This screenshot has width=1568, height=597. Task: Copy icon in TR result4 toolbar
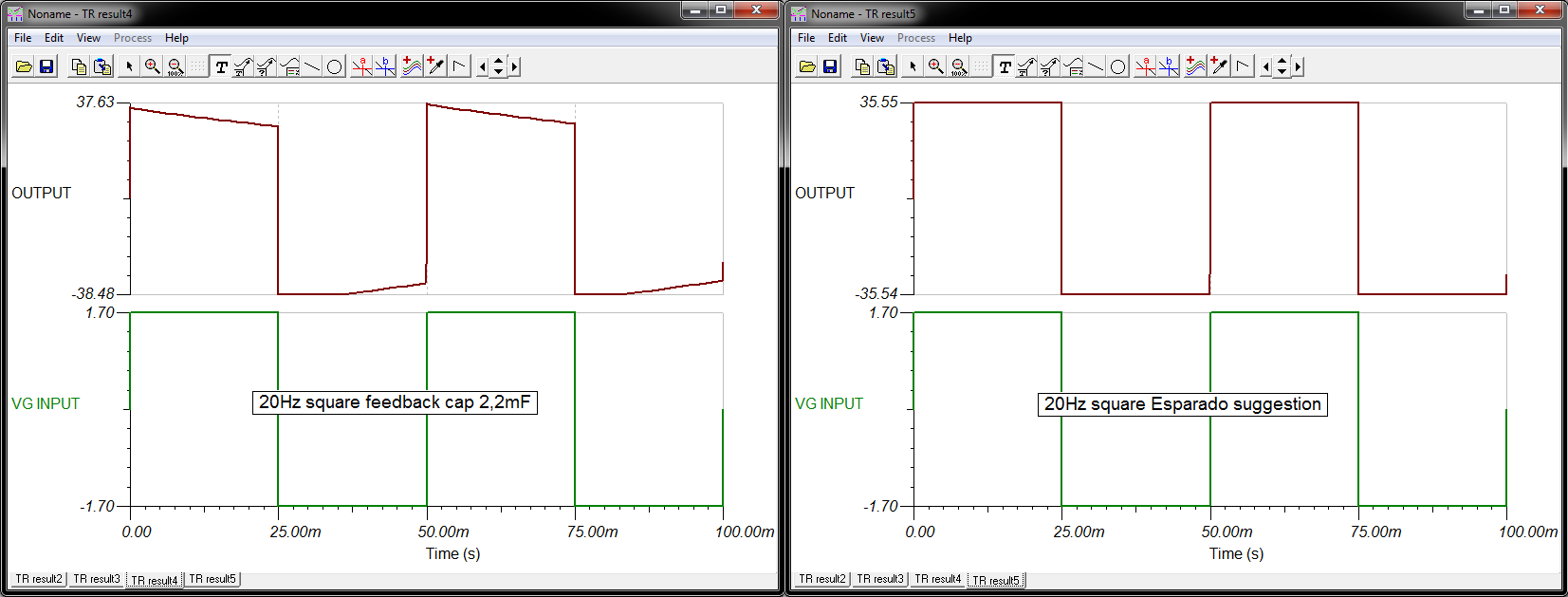tap(80, 66)
